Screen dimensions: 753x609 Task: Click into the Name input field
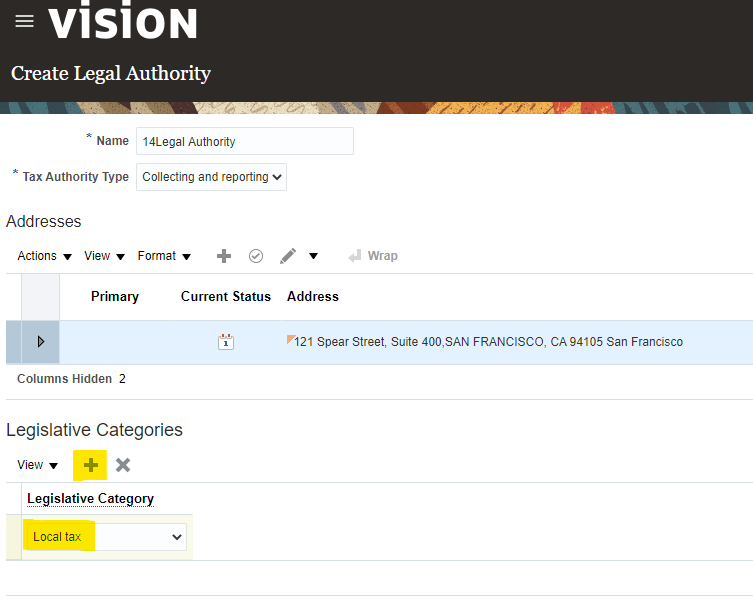[244, 141]
